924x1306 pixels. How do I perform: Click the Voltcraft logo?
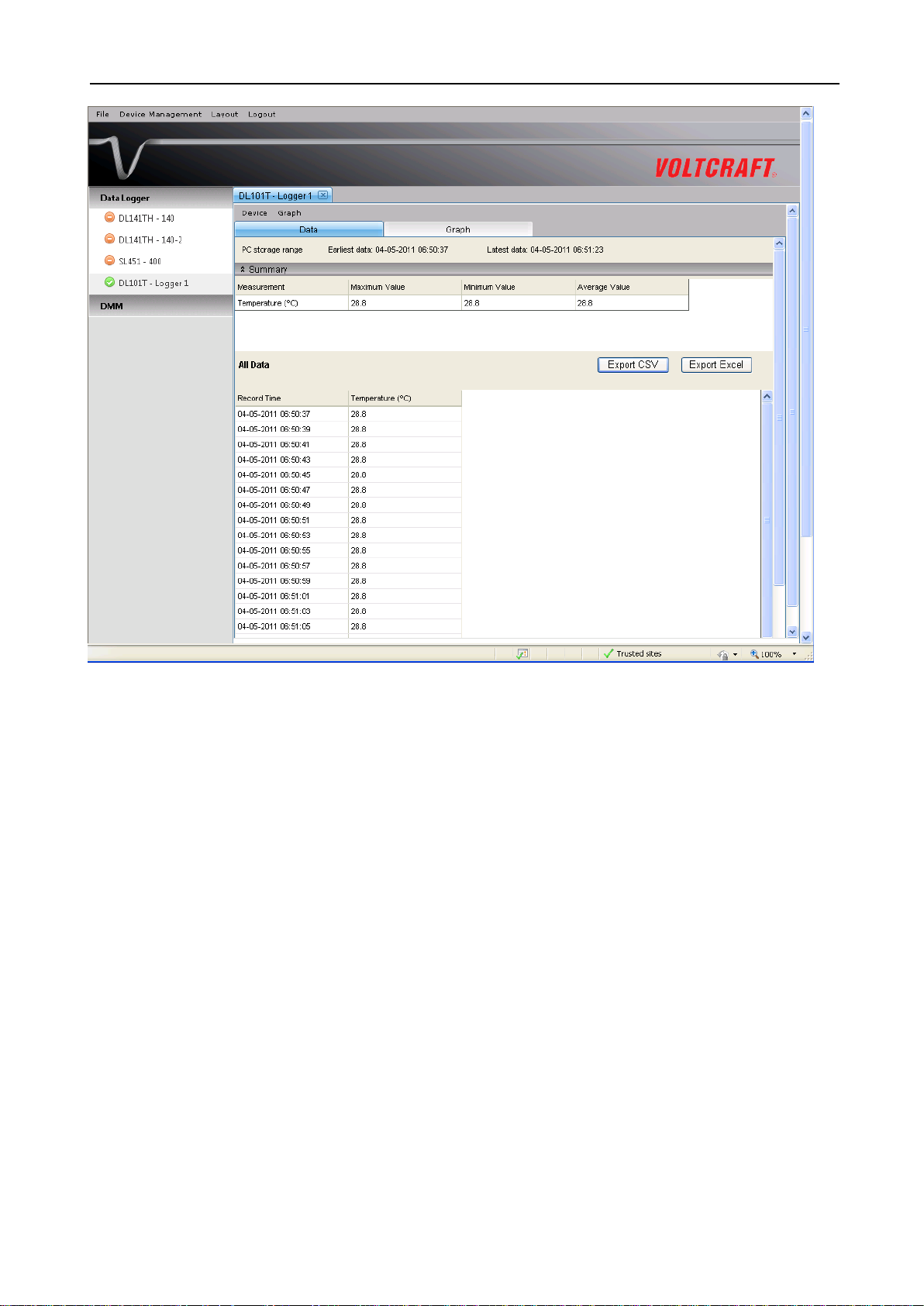click(x=715, y=168)
